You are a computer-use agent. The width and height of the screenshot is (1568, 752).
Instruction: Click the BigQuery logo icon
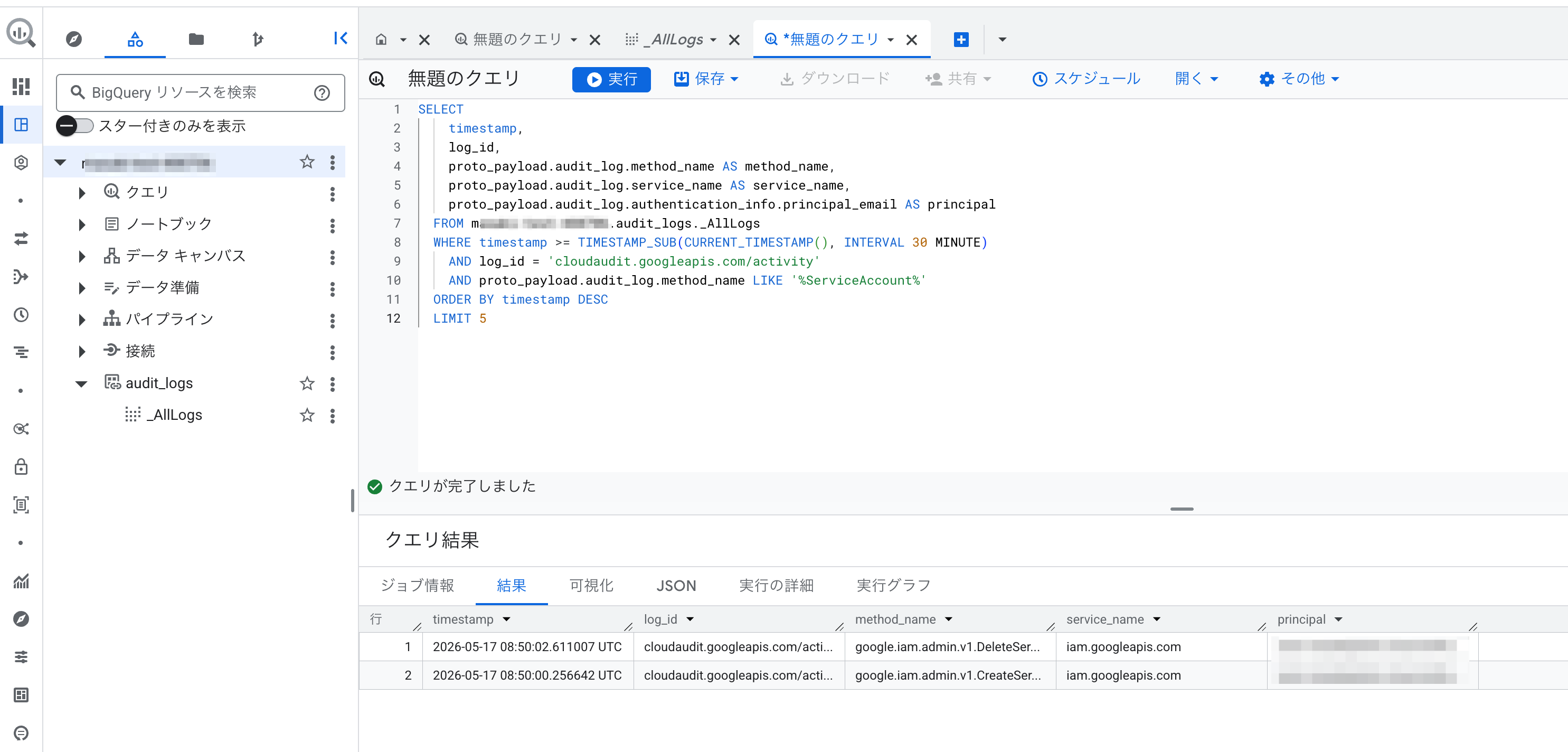[21, 32]
